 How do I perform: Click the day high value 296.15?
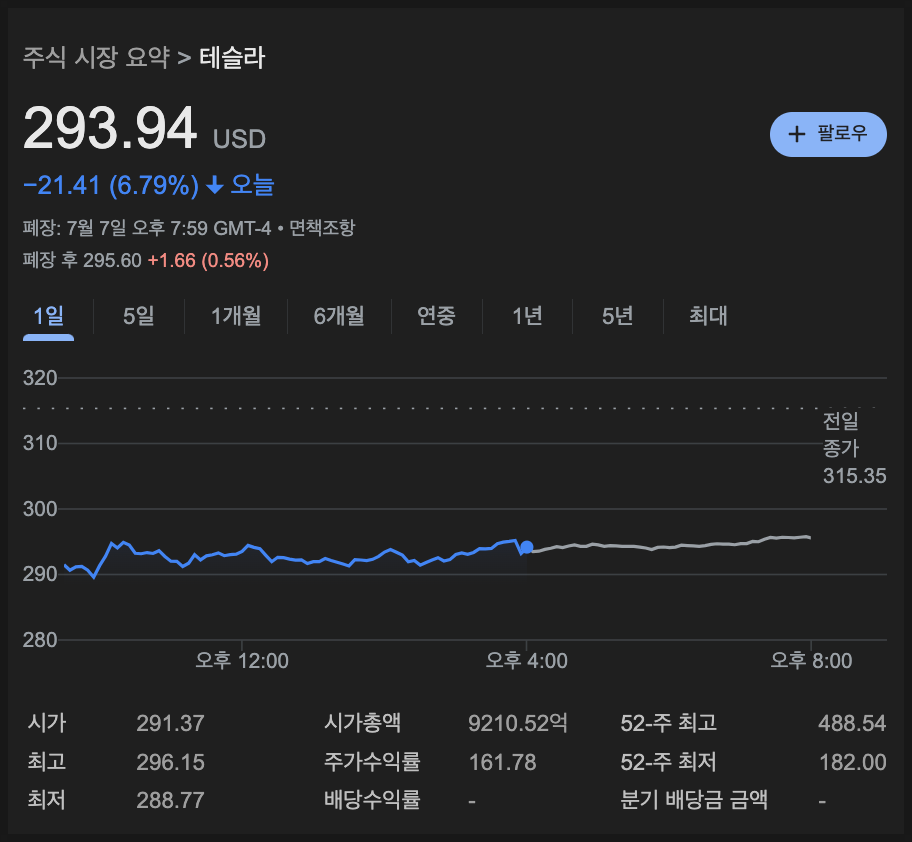[170, 762]
